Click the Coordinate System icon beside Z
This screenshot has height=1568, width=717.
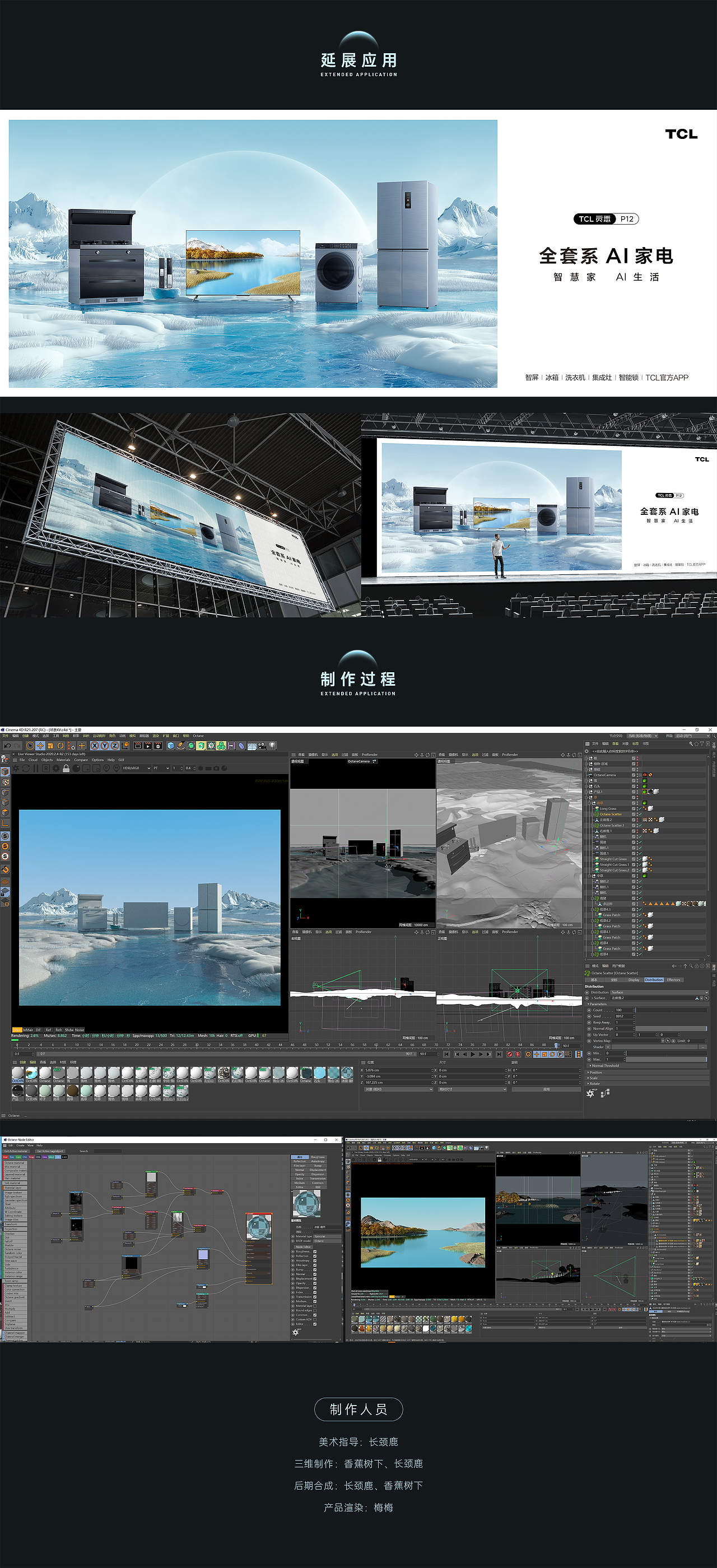click(x=126, y=746)
